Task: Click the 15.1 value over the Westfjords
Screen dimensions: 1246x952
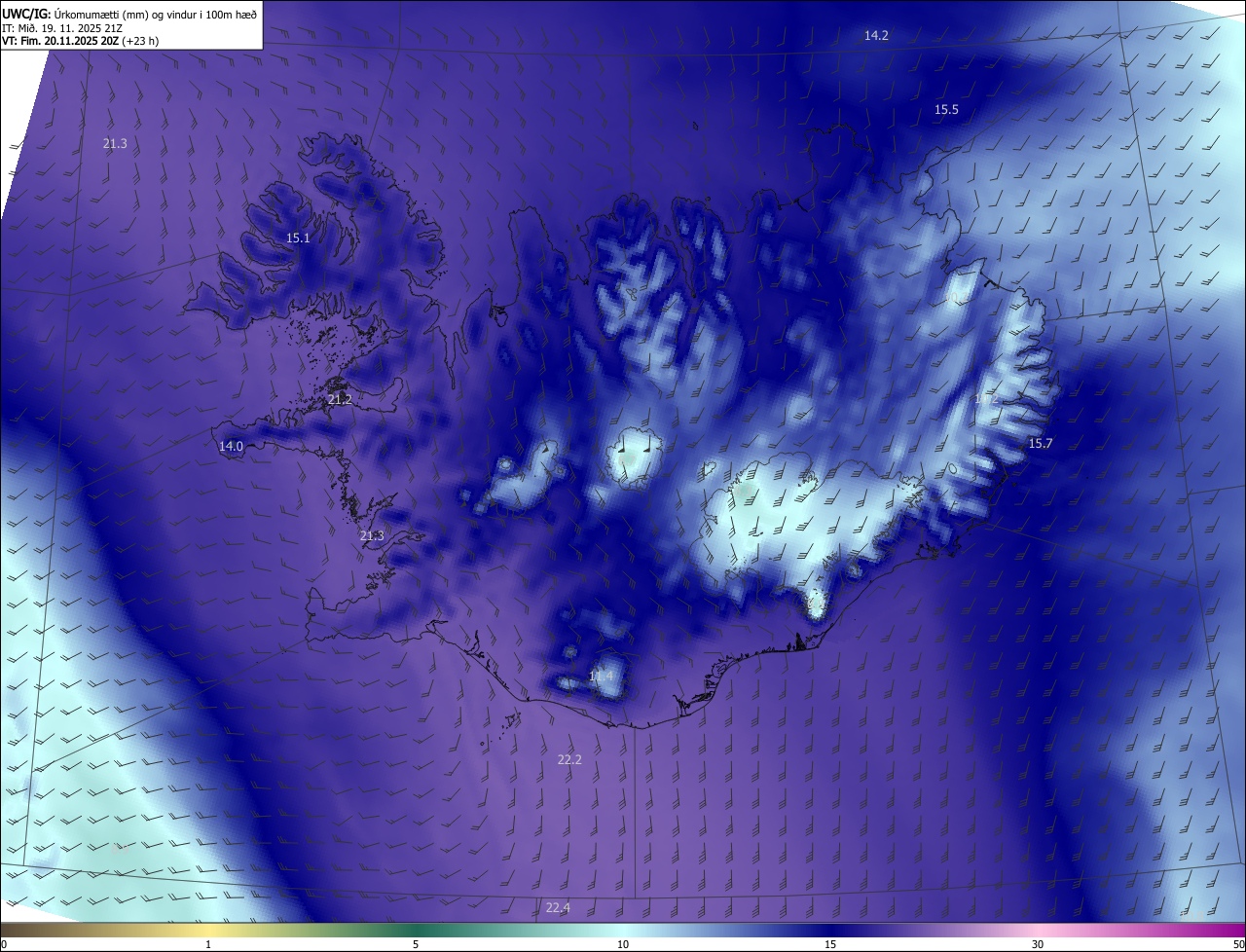Action: coord(298,238)
